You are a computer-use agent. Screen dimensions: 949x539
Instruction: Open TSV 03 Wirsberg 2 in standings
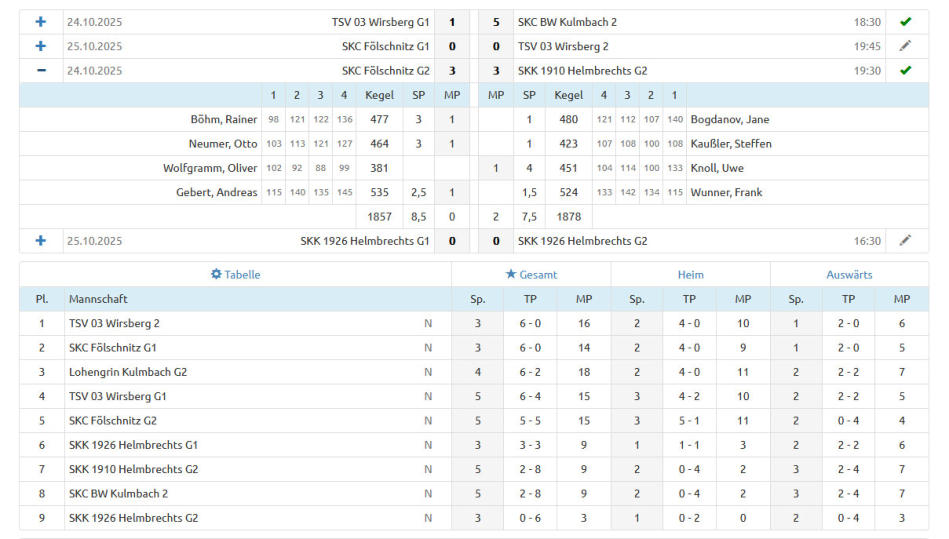coord(114,323)
